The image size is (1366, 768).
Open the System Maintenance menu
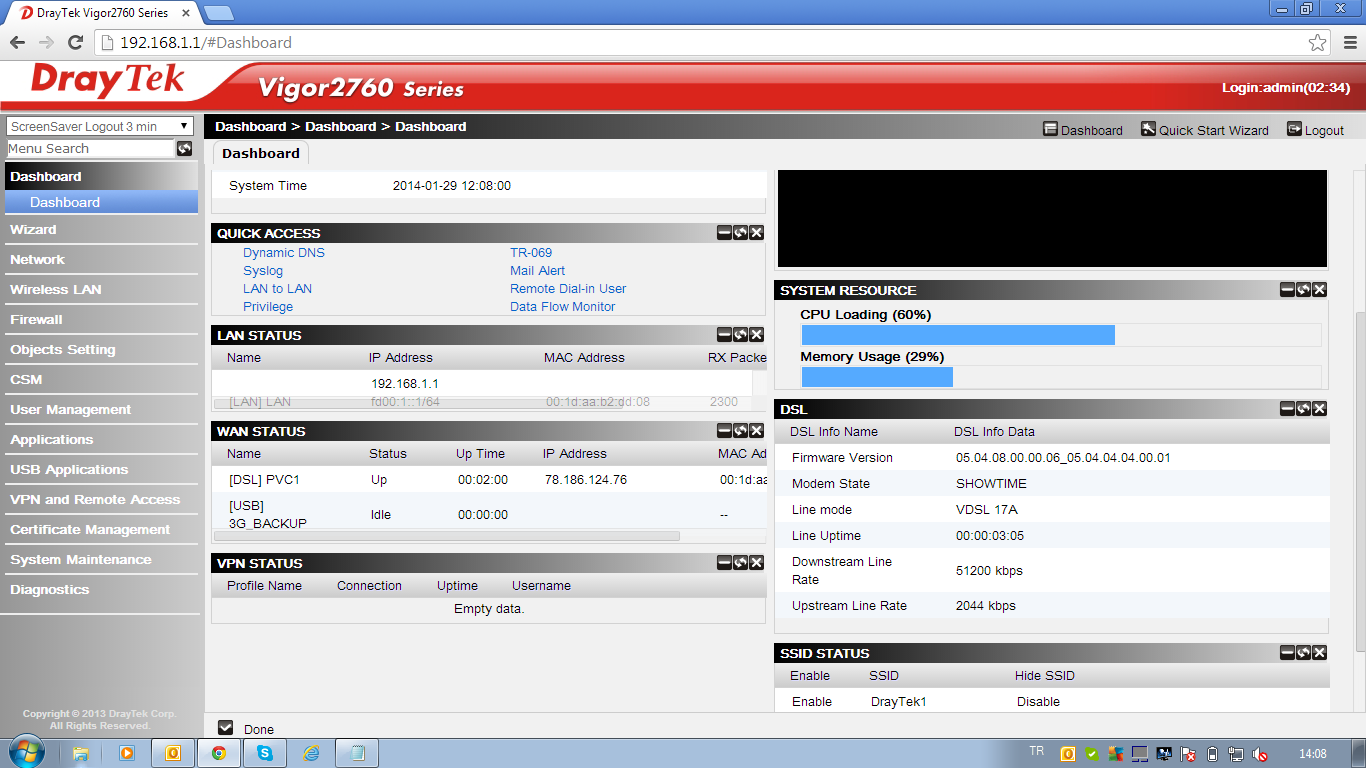[81, 560]
